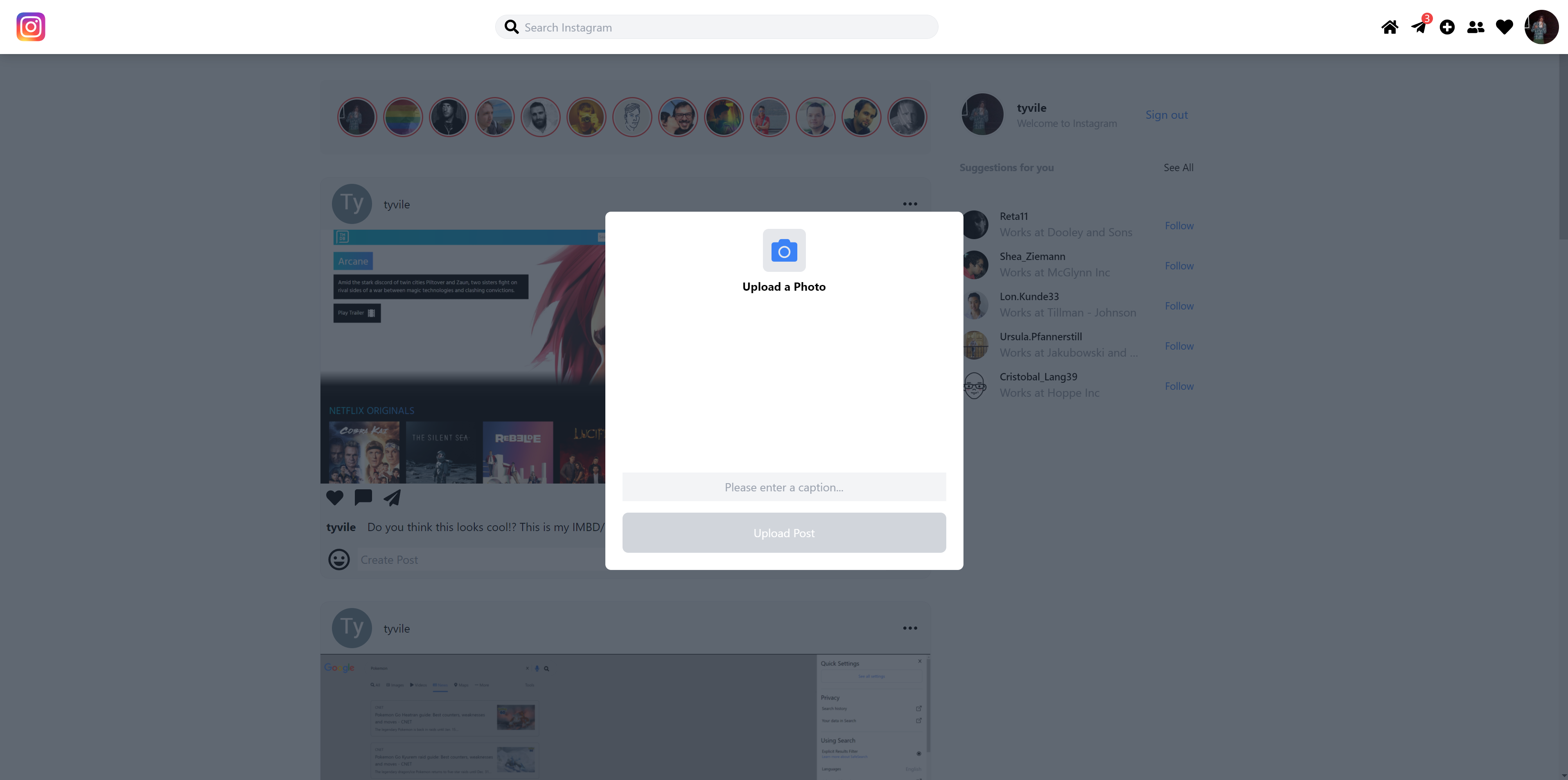View the rainbow flag story

tap(403, 117)
